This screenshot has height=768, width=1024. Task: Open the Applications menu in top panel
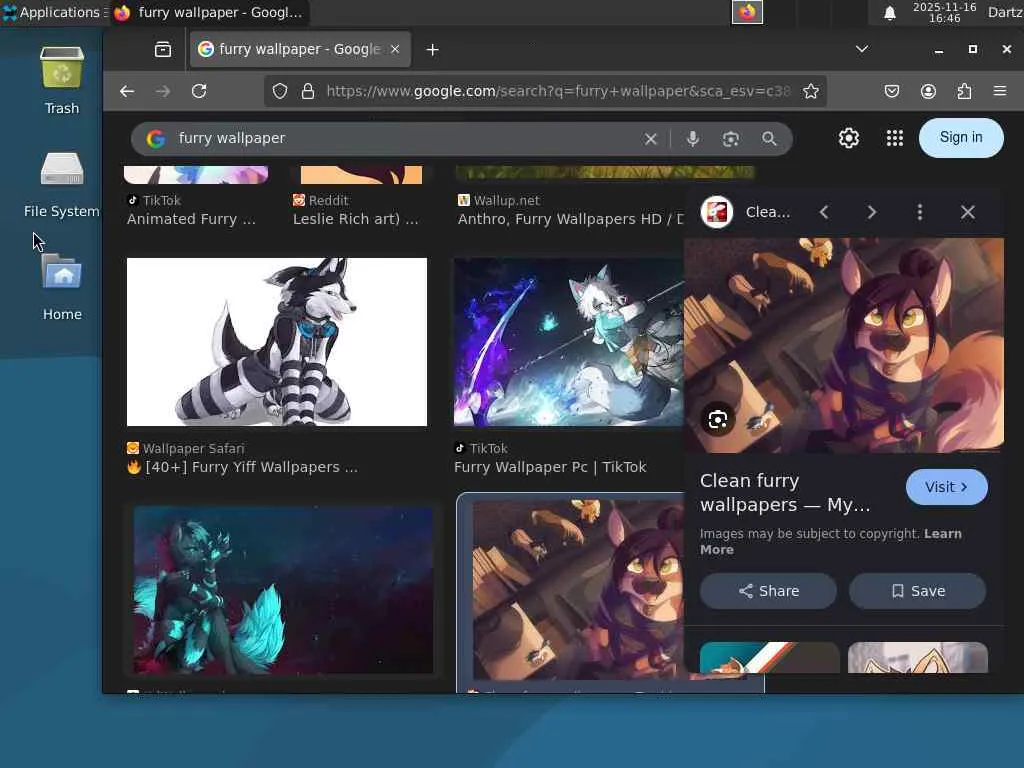click(x=53, y=12)
